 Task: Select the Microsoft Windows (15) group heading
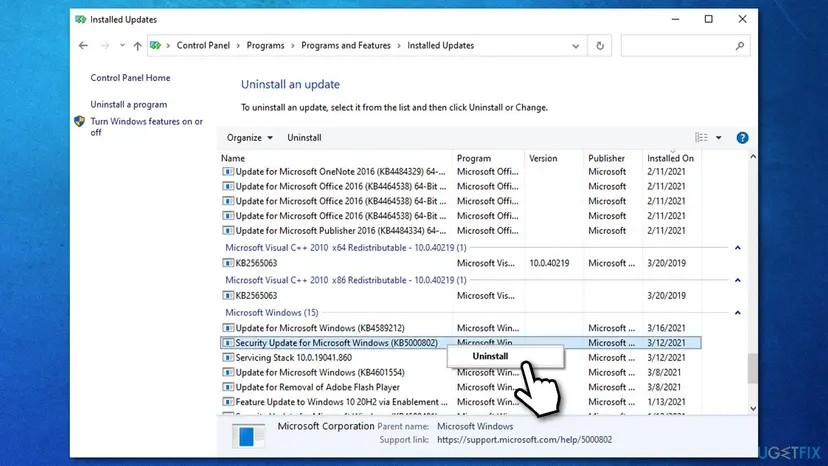(271, 313)
